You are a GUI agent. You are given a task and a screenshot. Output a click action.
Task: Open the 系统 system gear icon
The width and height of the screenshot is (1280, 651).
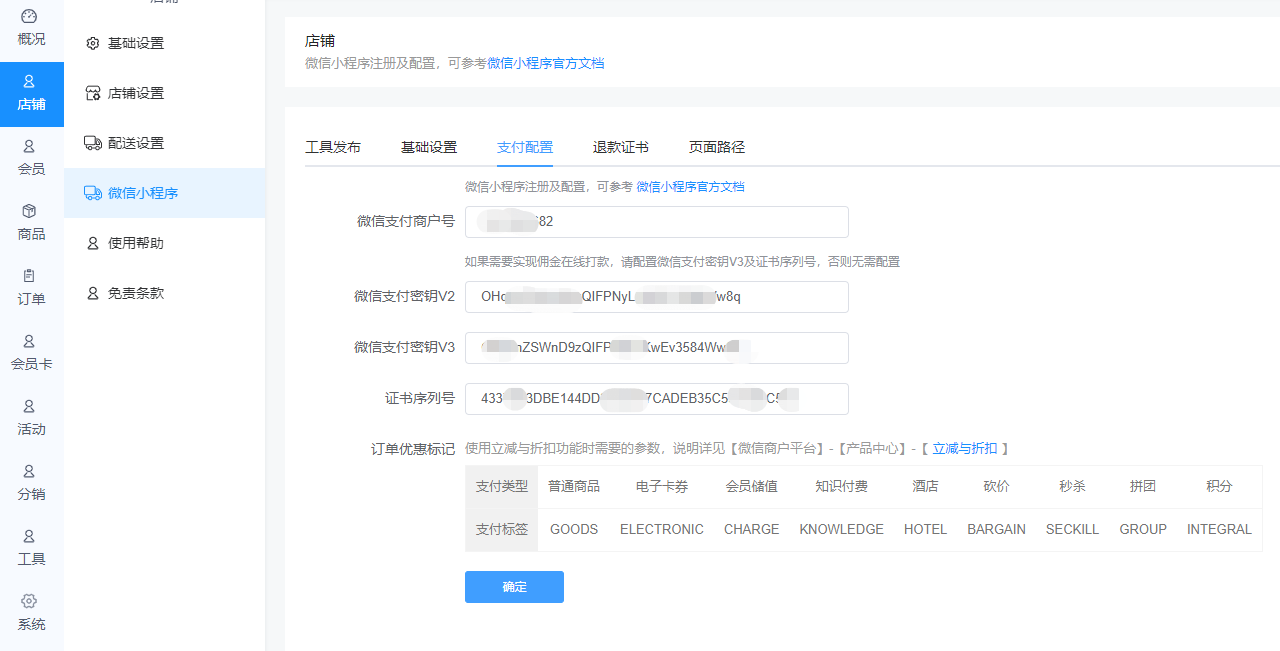pos(29,601)
